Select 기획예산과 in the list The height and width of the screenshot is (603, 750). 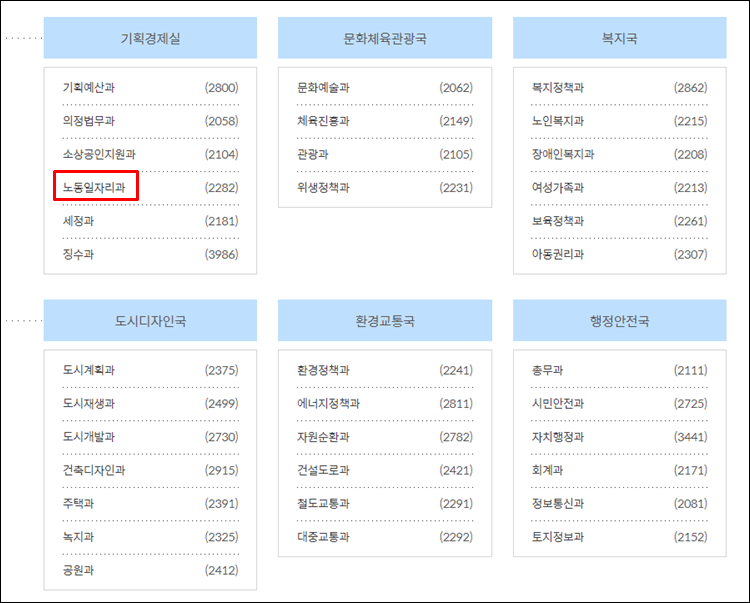[x=89, y=88]
